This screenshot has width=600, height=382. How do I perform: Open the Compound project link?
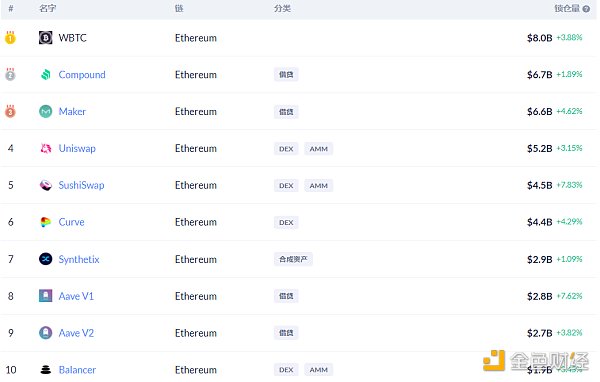[x=82, y=74]
